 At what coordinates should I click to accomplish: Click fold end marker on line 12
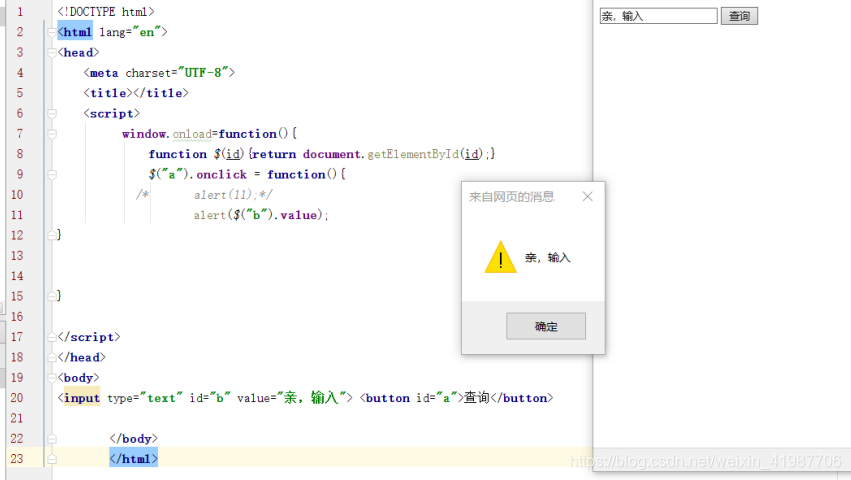click(x=52, y=235)
